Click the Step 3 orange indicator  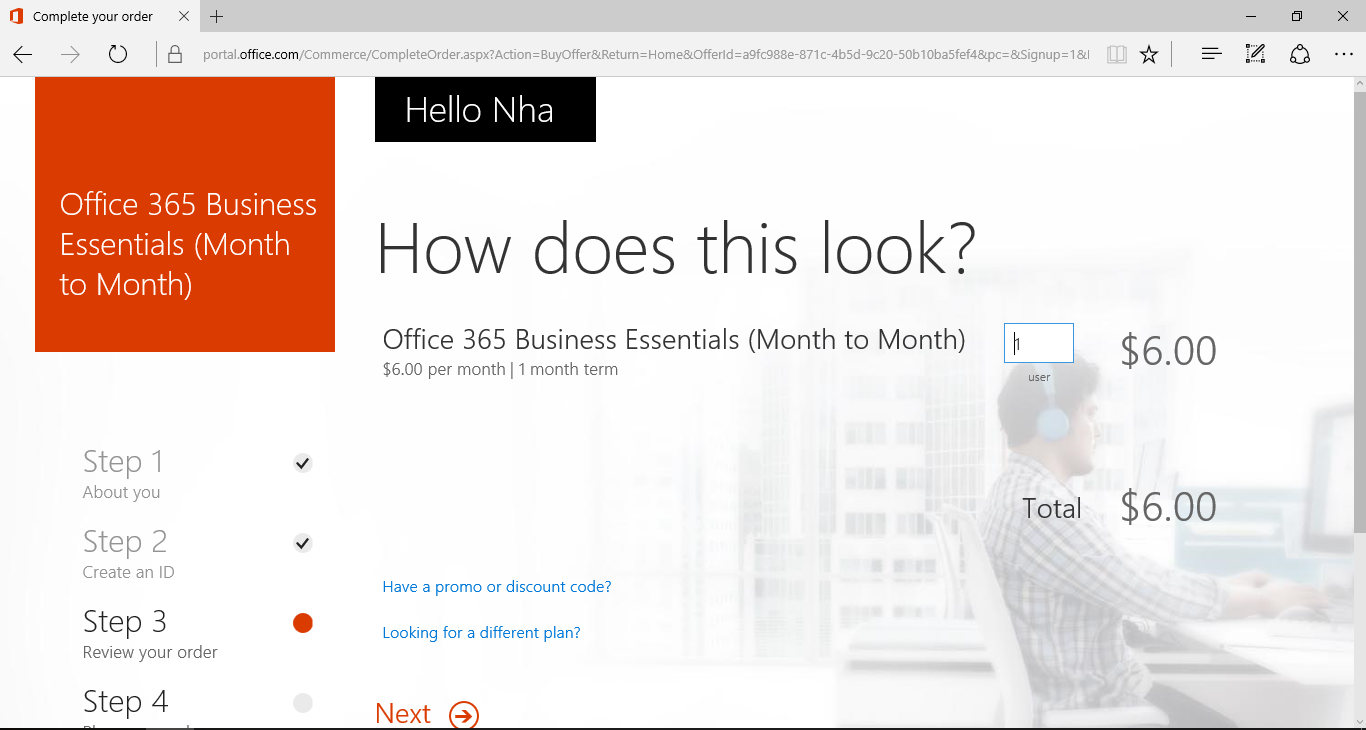pos(303,623)
